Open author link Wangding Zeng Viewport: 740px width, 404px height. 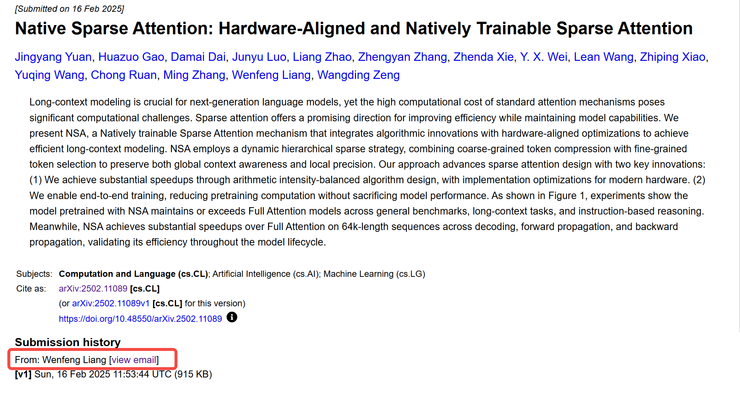[x=358, y=75]
